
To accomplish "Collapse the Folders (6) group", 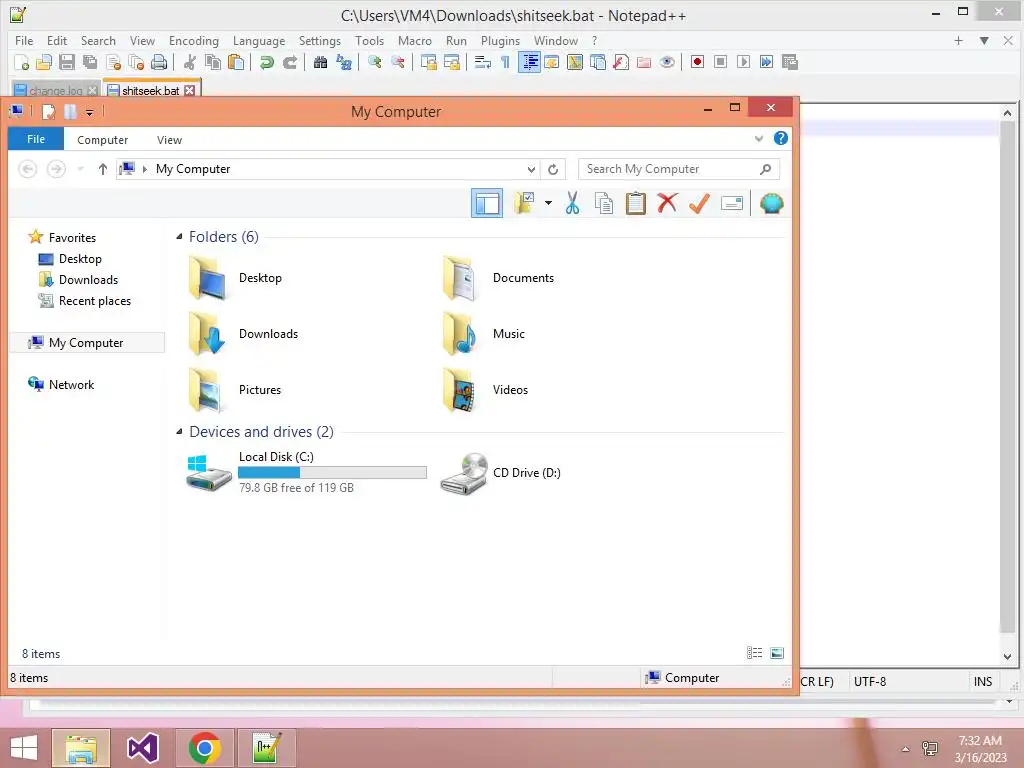I will pos(179,236).
